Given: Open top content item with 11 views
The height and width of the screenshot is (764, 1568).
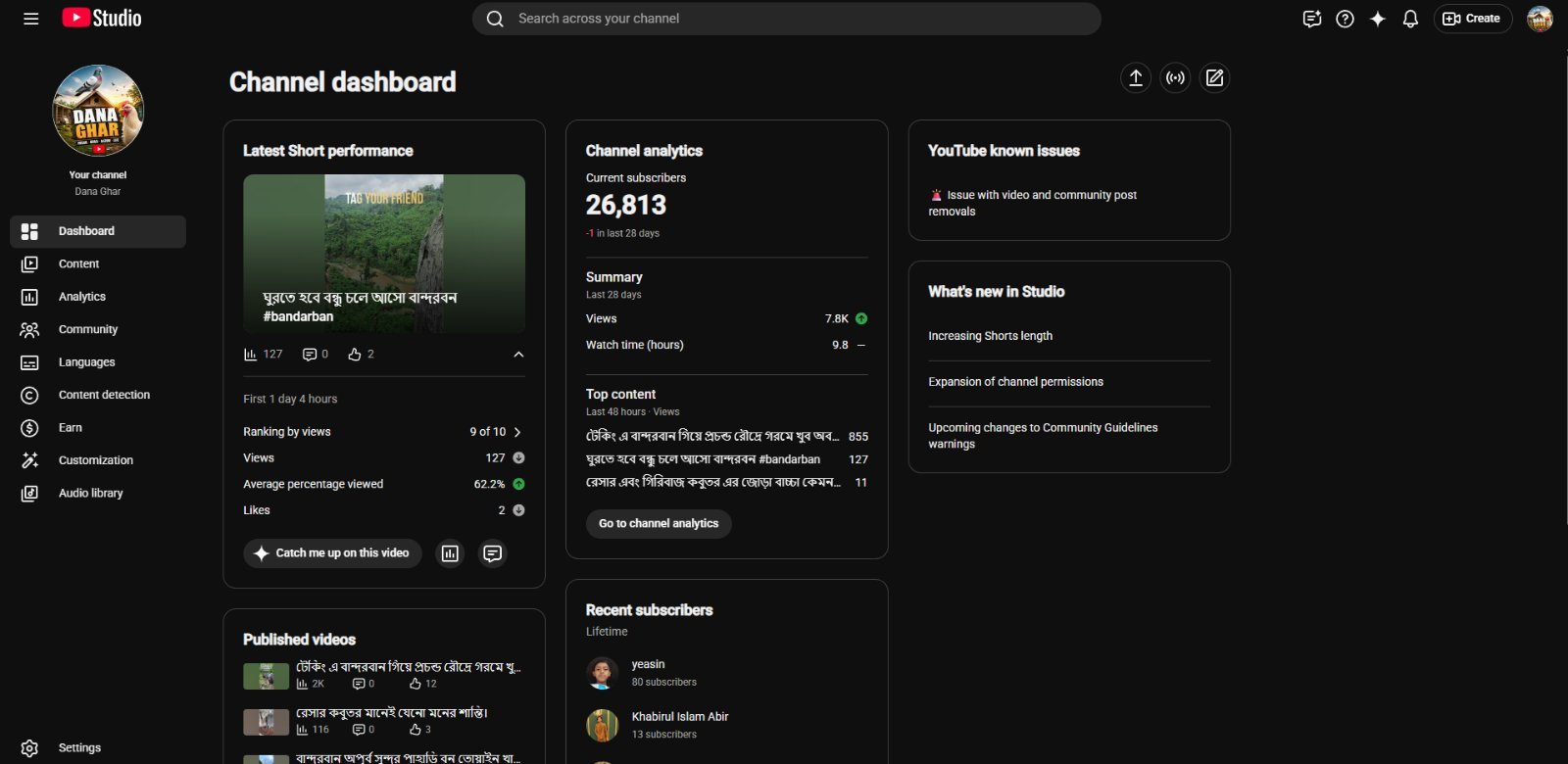Looking at the screenshot, I should point(727,483).
